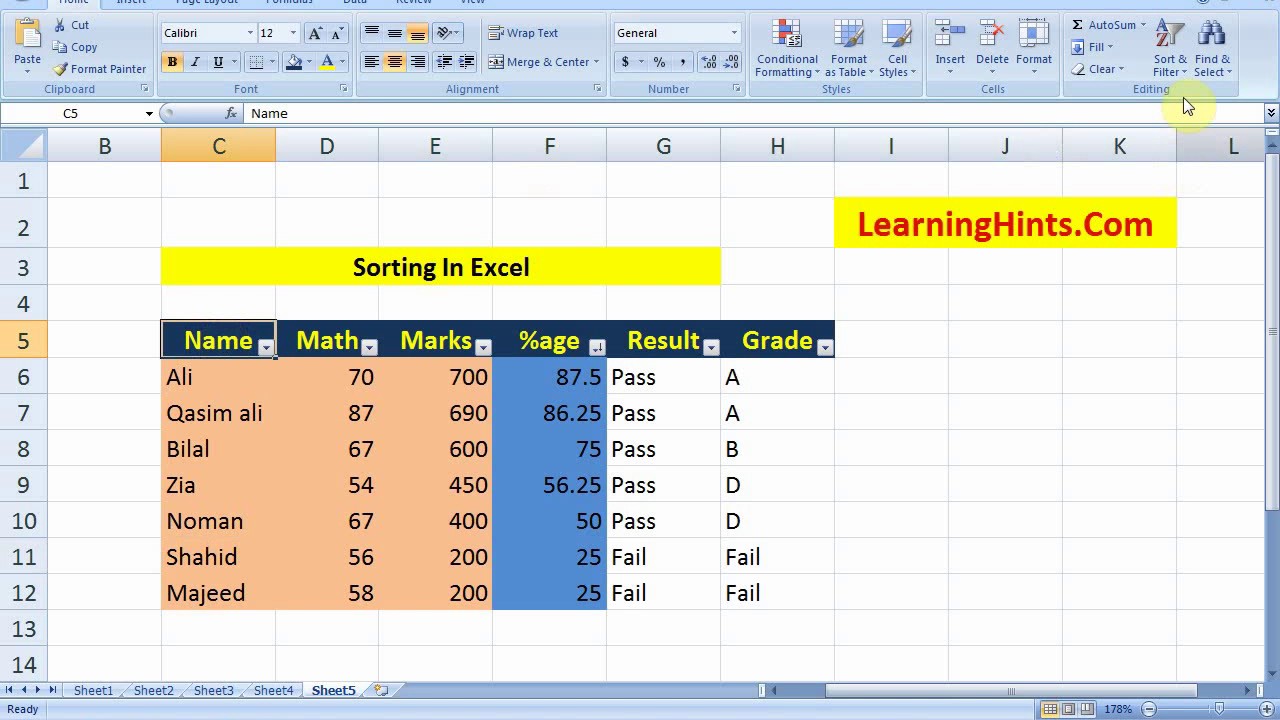Apply the yellow-free Fill Color bucket
Image resolution: width=1280 pixels, height=720 pixels.
tap(293, 62)
